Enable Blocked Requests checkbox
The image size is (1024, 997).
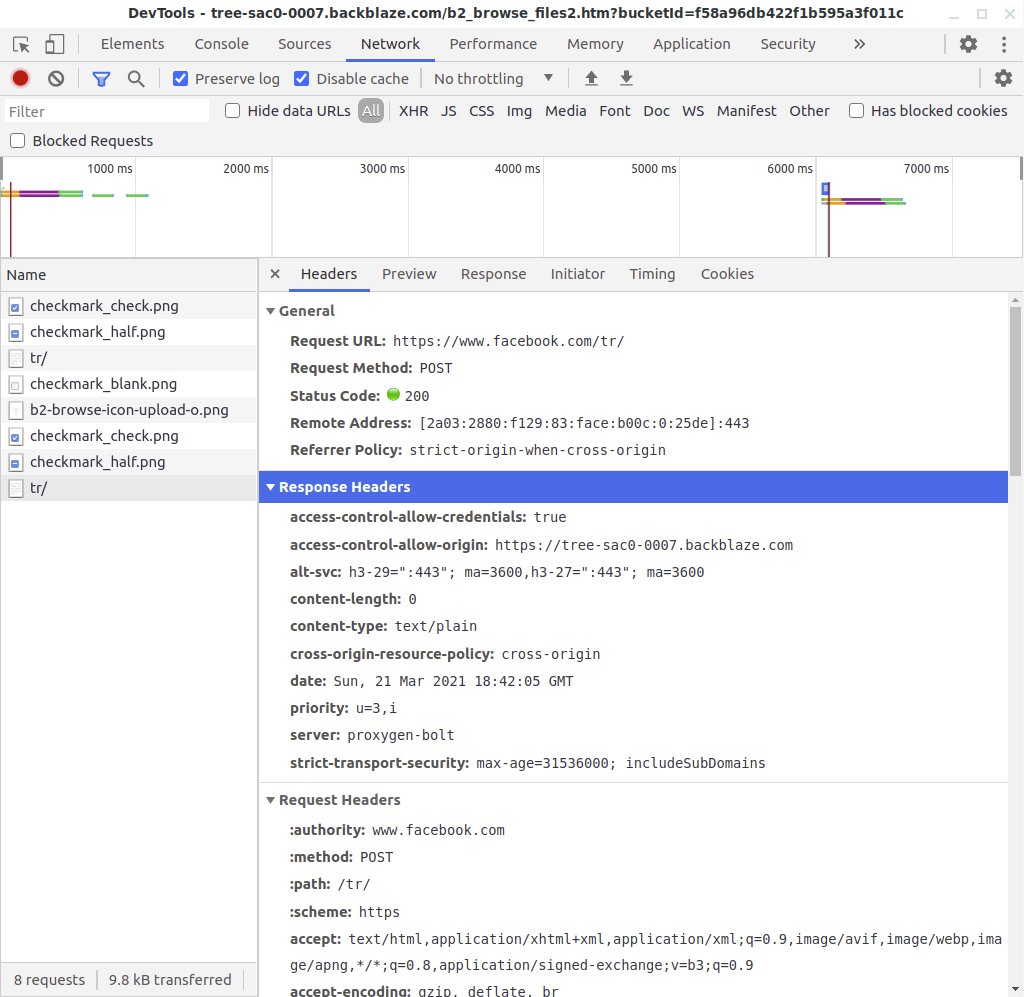point(18,141)
